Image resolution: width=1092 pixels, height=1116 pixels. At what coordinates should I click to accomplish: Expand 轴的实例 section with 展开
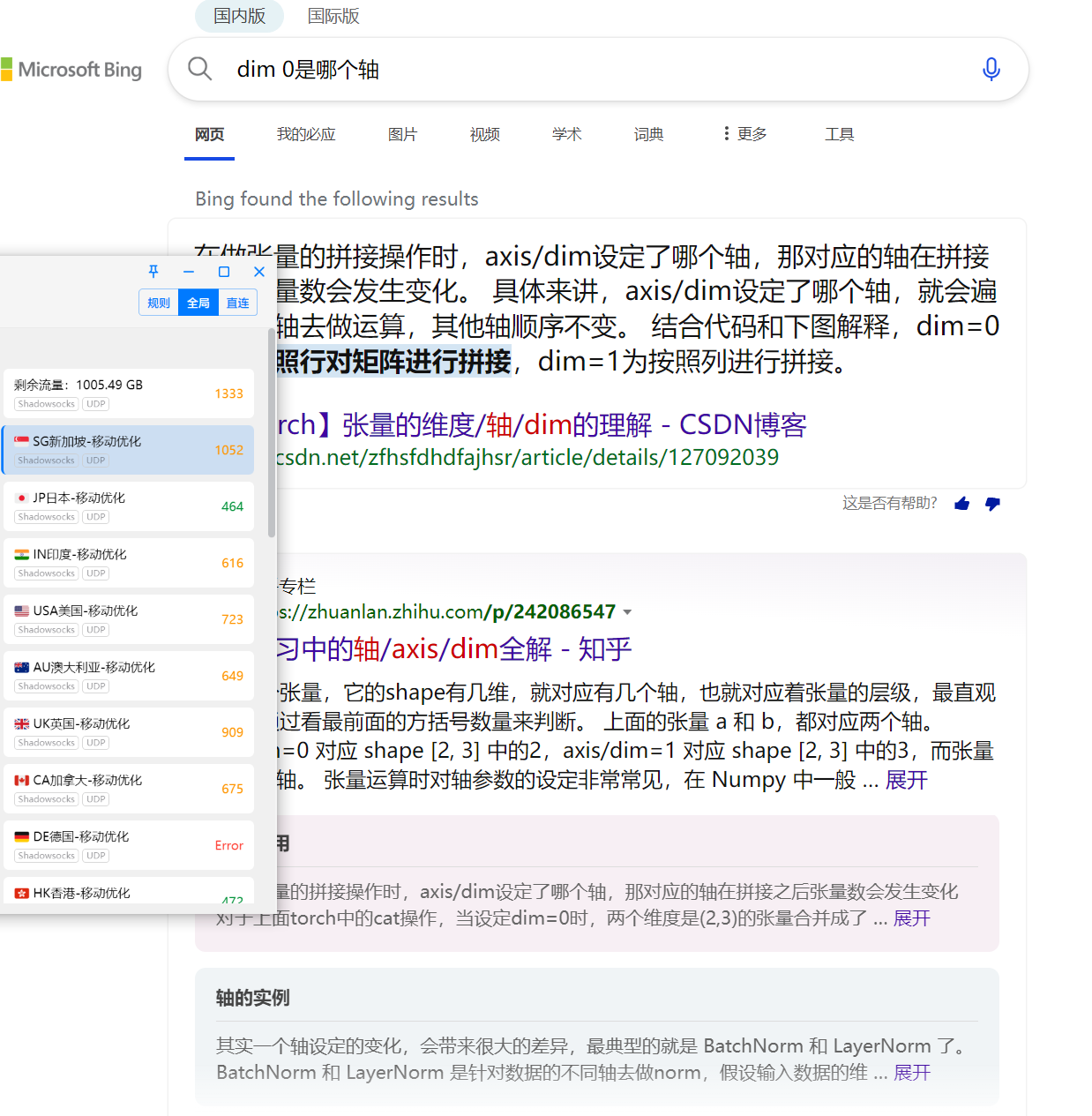(x=911, y=1073)
